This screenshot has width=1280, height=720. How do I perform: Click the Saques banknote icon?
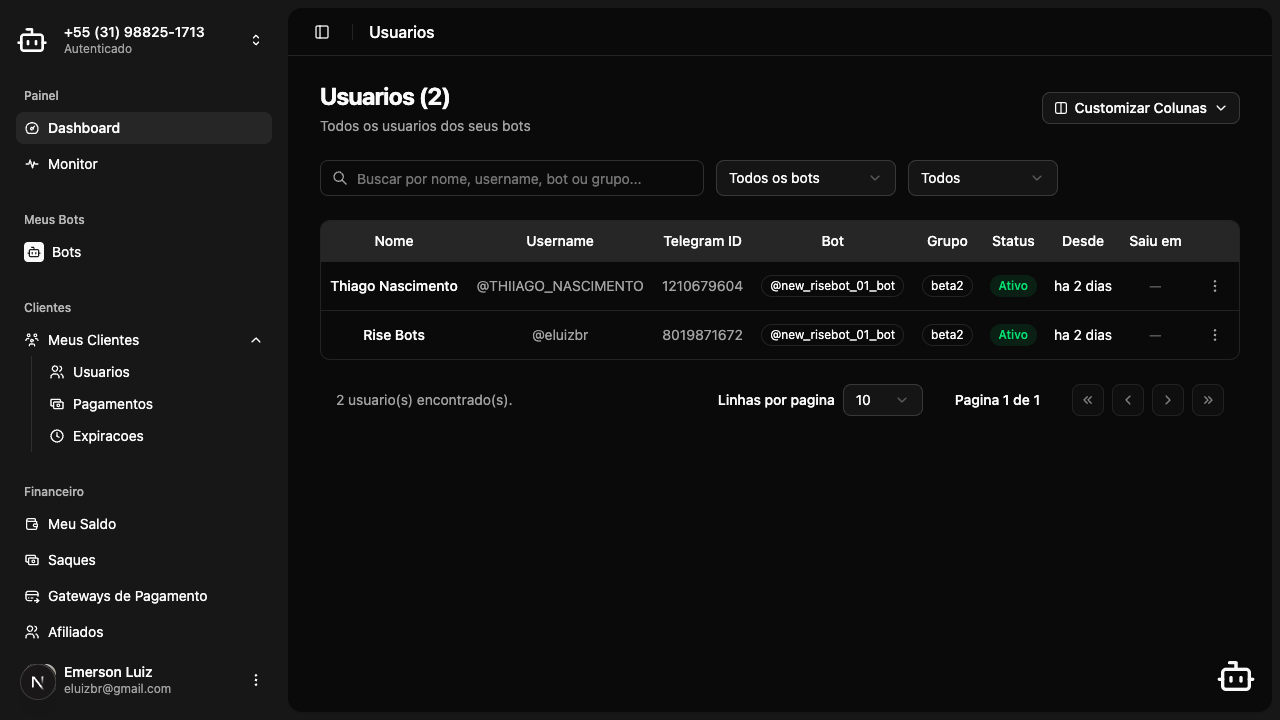pyautogui.click(x=32, y=560)
